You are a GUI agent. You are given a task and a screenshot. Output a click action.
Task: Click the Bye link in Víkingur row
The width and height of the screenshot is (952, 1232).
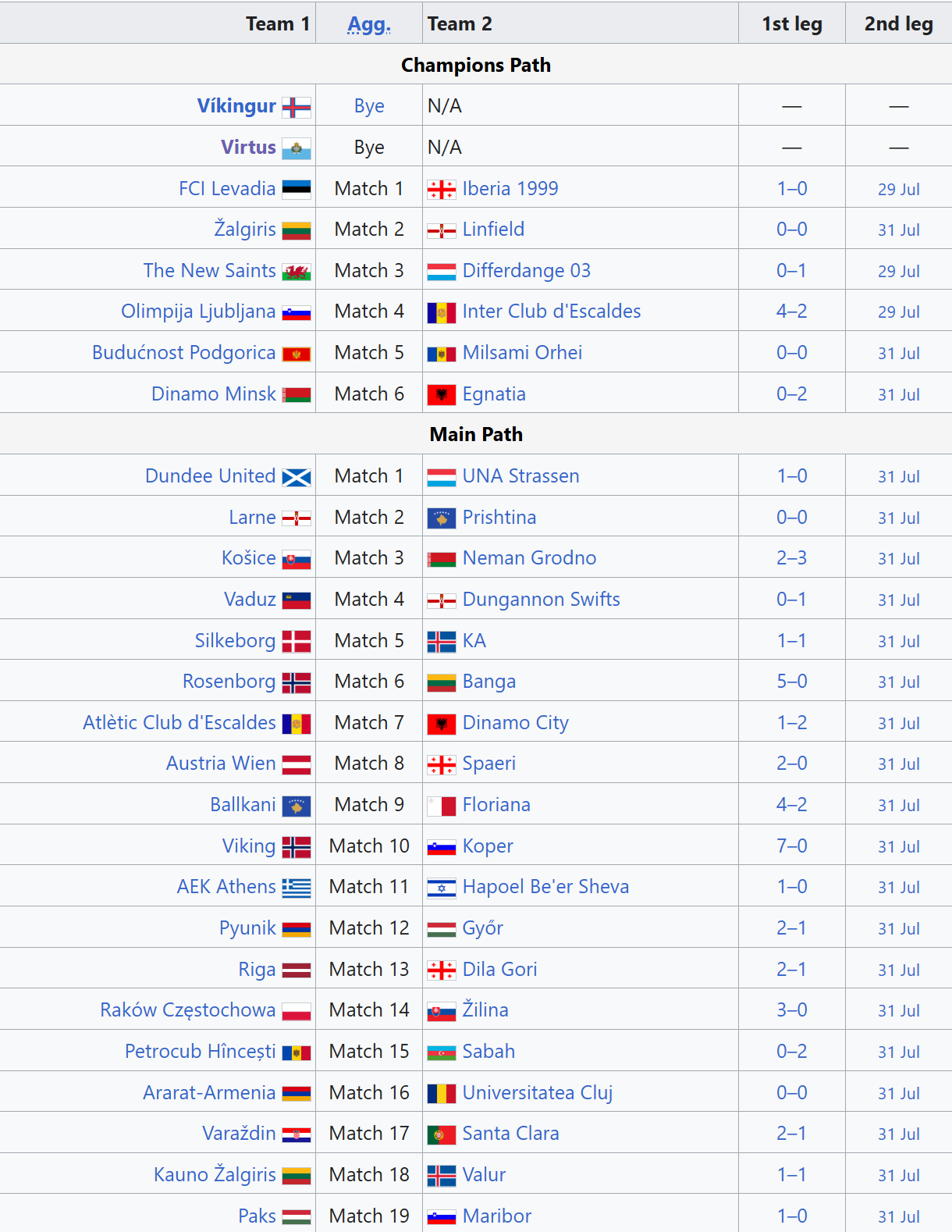click(369, 106)
